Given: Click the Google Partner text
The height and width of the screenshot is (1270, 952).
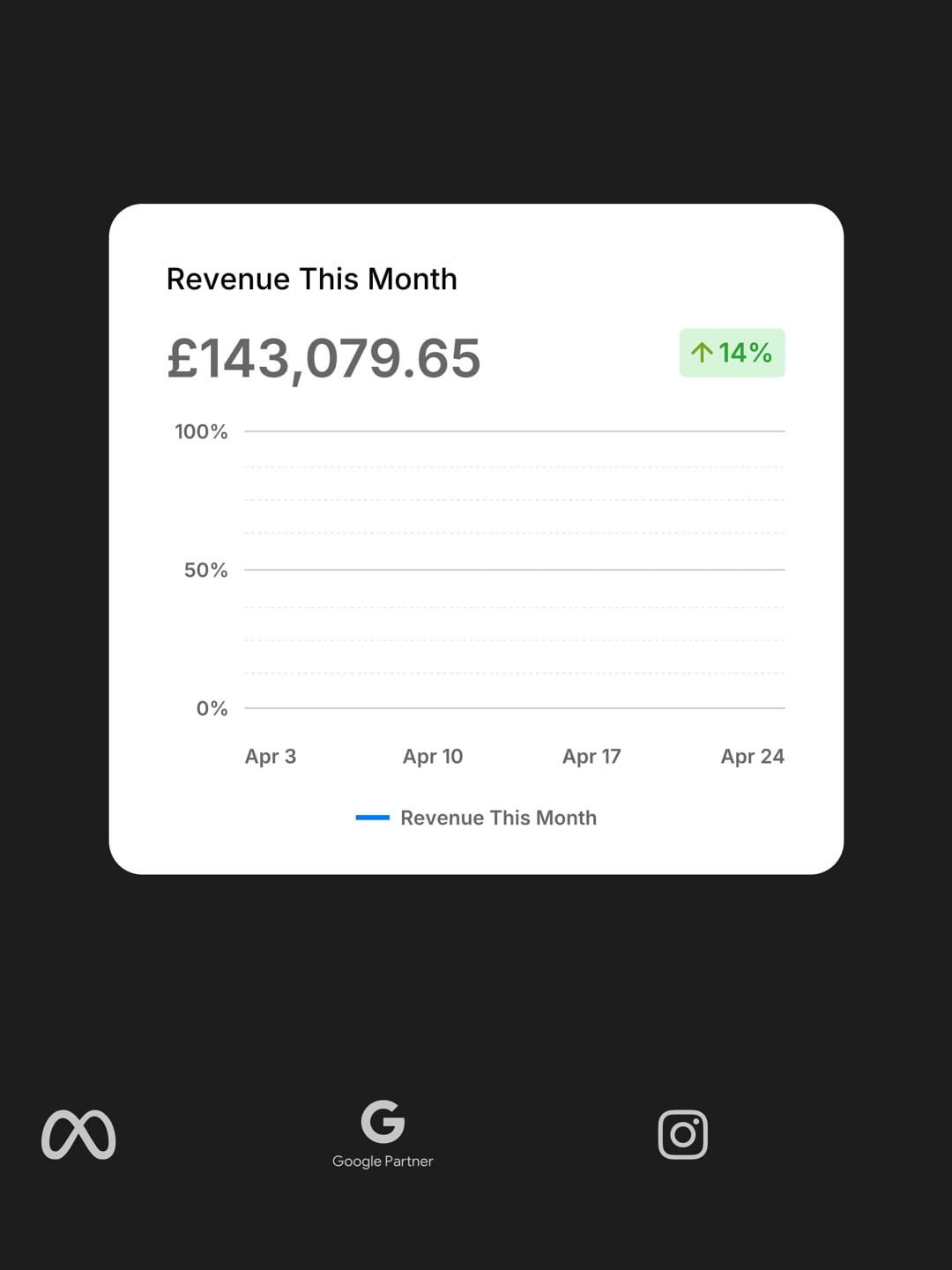Looking at the screenshot, I should [383, 1162].
